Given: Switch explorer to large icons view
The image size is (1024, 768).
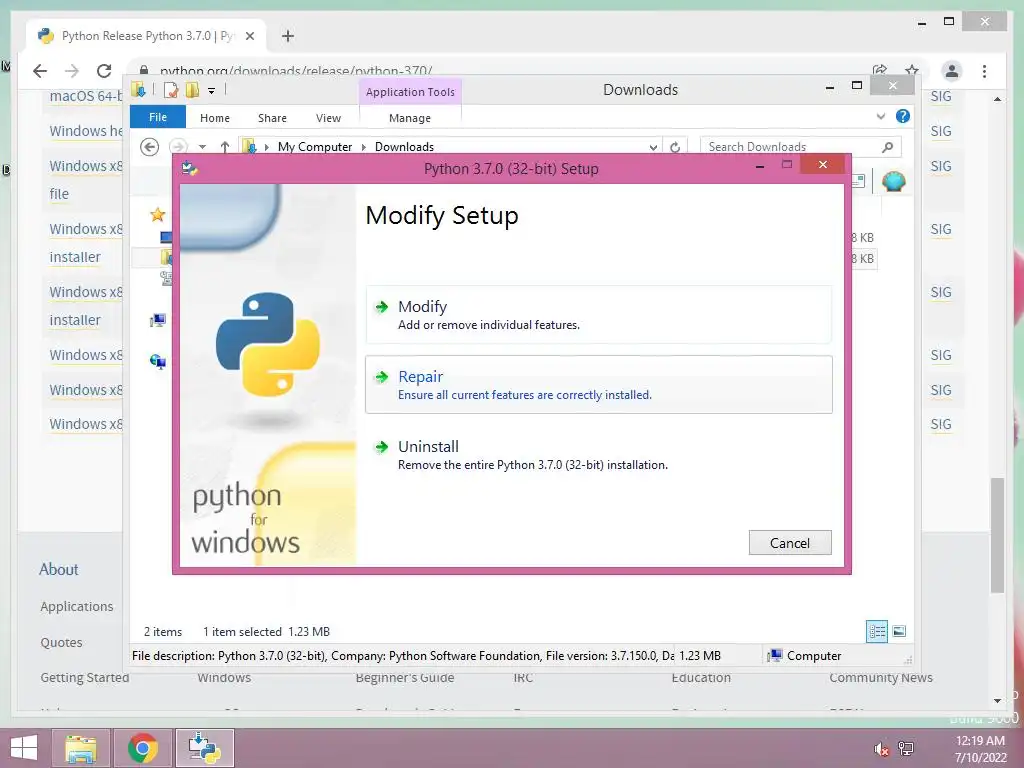Looking at the screenshot, I should pyautogui.click(x=899, y=631).
